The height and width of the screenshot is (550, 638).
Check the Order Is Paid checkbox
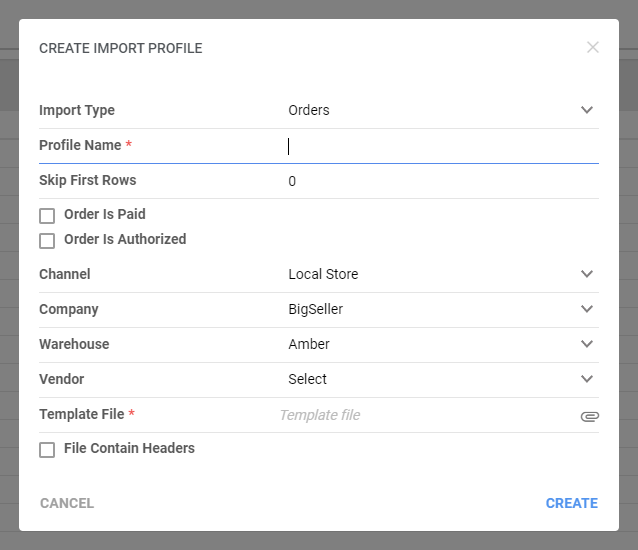(x=47, y=216)
